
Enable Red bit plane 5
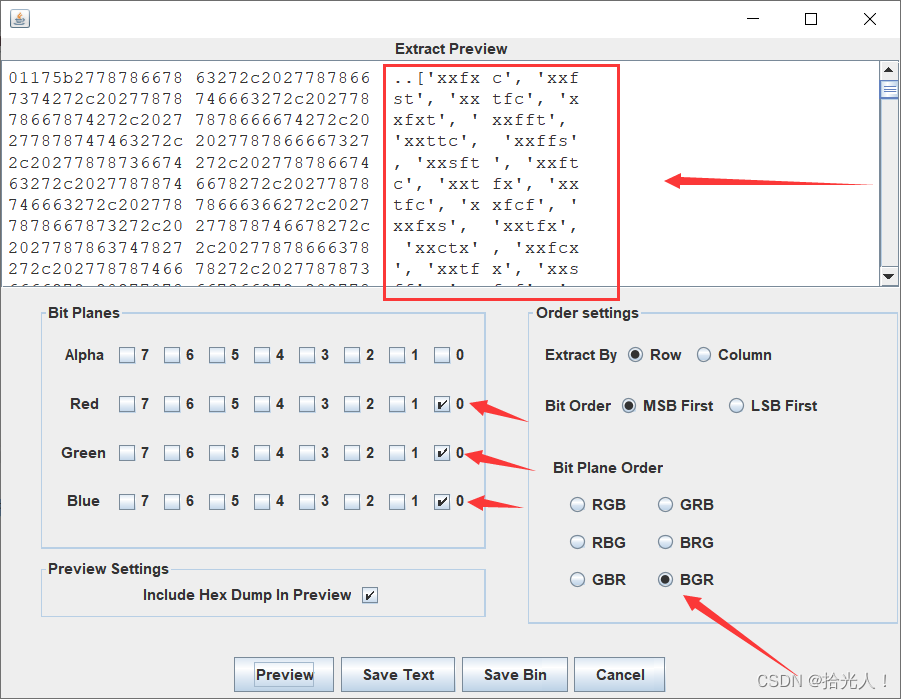click(x=217, y=404)
